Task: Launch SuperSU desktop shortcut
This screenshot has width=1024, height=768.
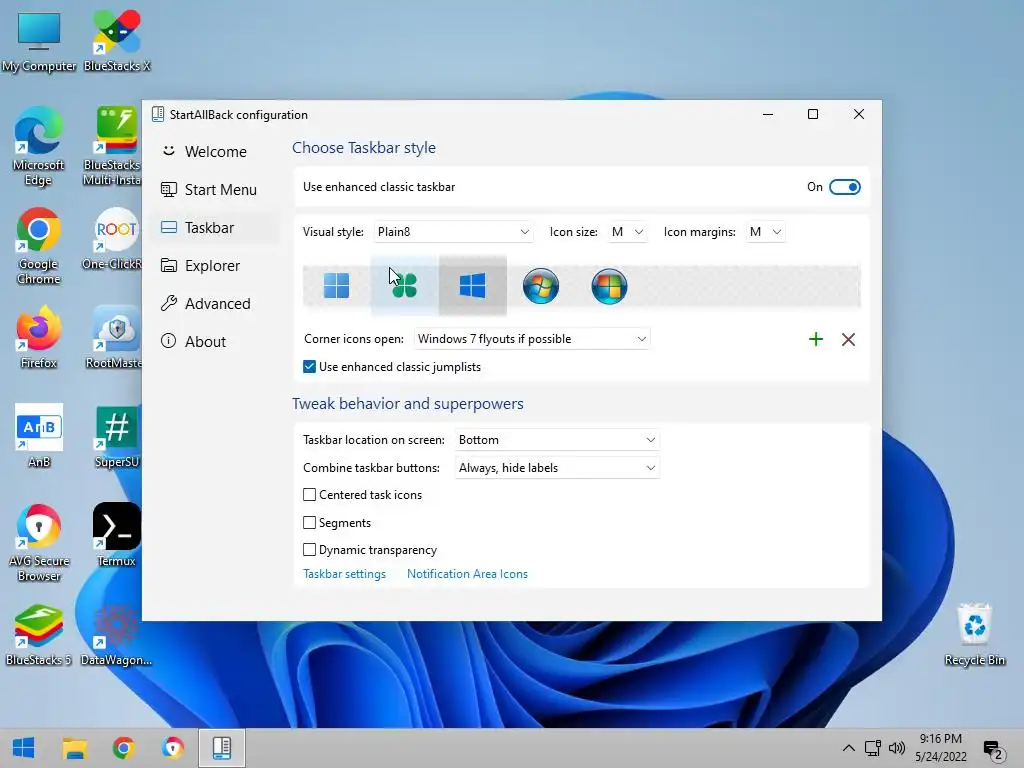Action: [x=117, y=437]
